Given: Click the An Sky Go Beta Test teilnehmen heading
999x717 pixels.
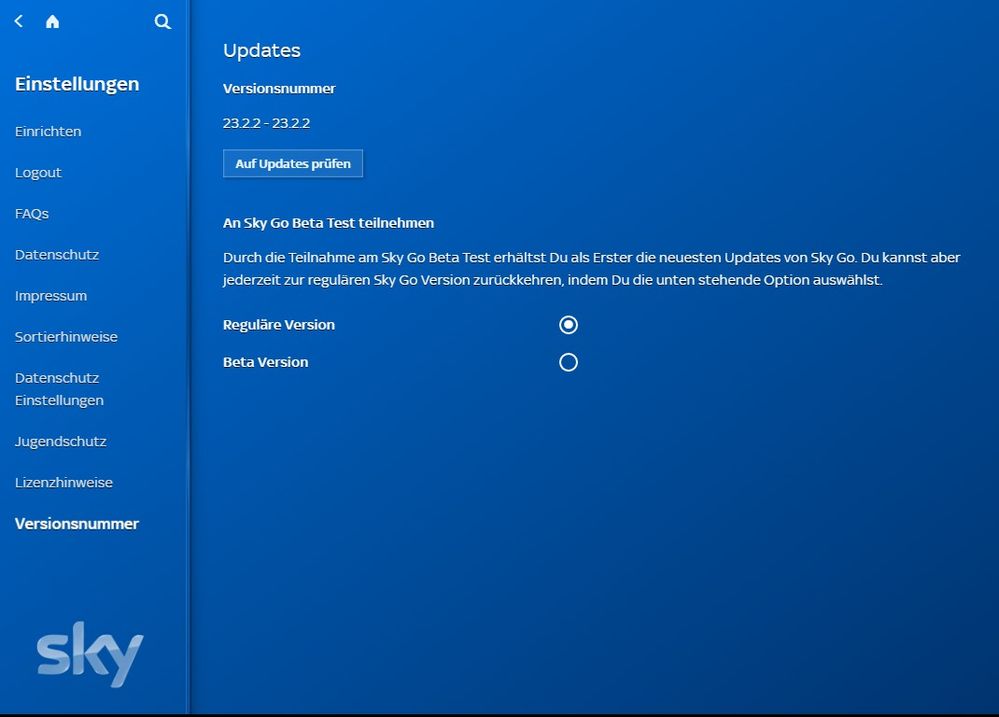Looking at the screenshot, I should pos(329,223).
